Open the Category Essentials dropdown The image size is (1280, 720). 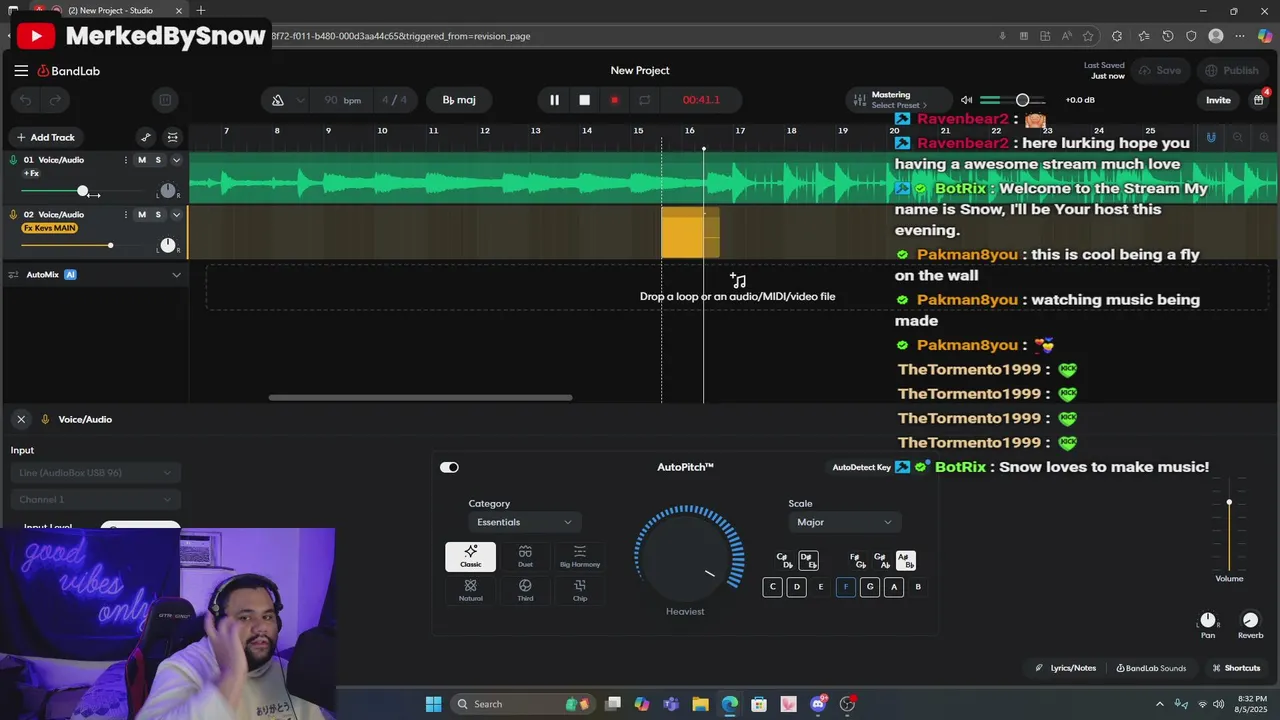pyautogui.click(x=525, y=522)
